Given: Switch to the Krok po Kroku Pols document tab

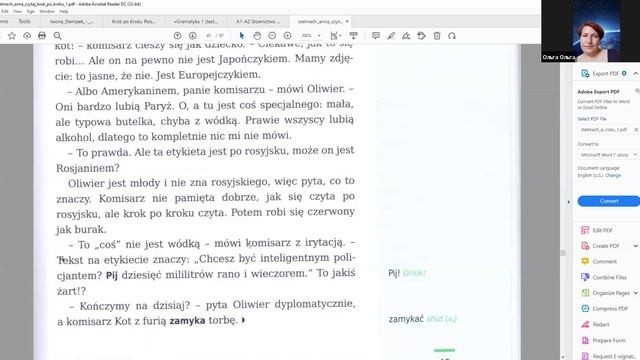Looking at the screenshot, I should 133,21.
